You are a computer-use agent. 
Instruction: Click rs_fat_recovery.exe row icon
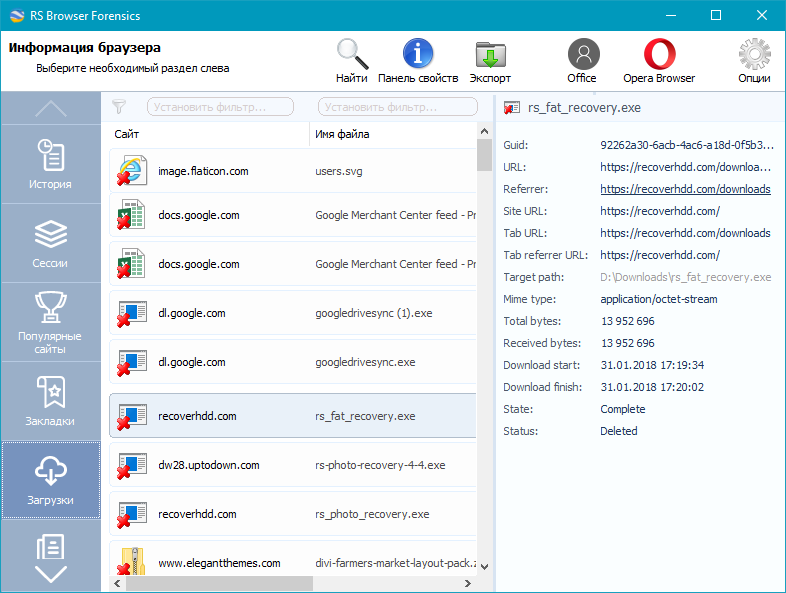click(132, 416)
